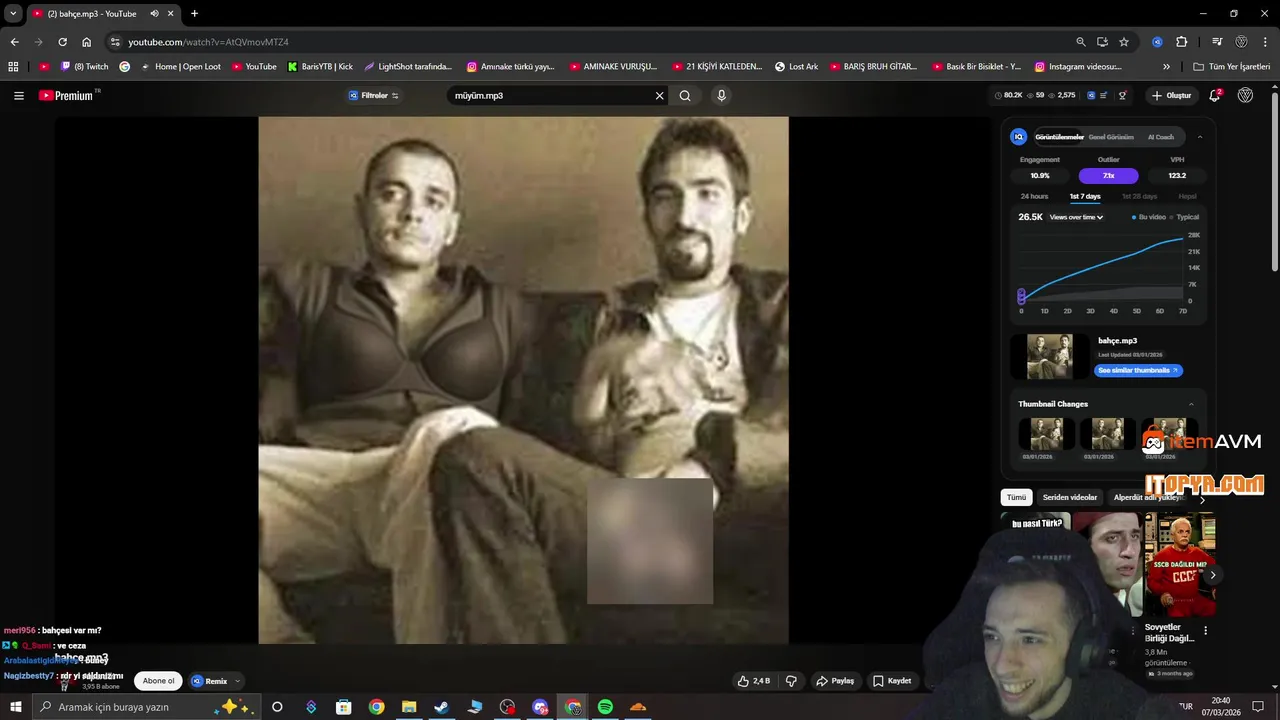
Task: Switch to AI Coach tab
Action: 1161,137
